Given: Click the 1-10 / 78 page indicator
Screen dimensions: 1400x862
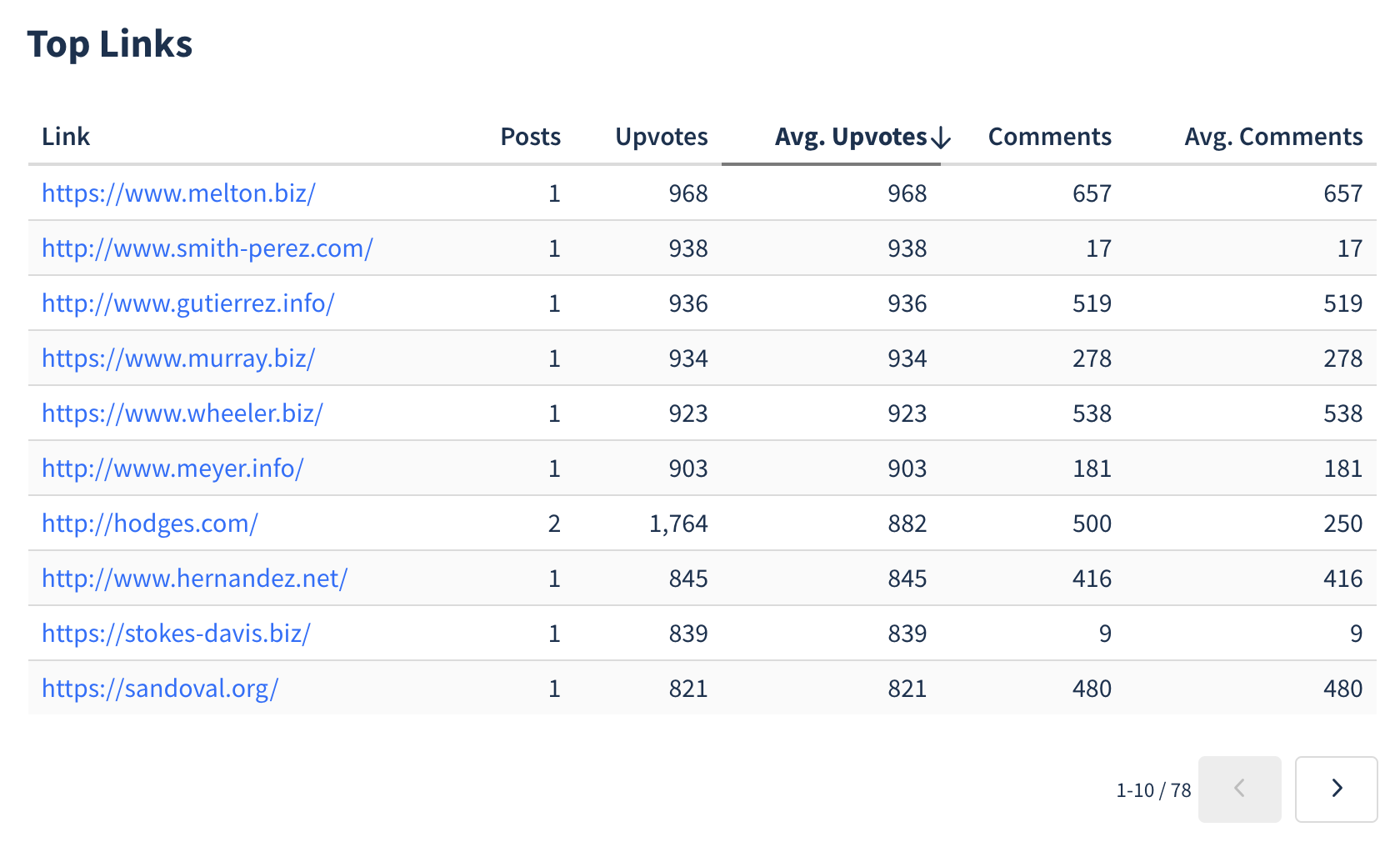Looking at the screenshot, I should point(1153,790).
